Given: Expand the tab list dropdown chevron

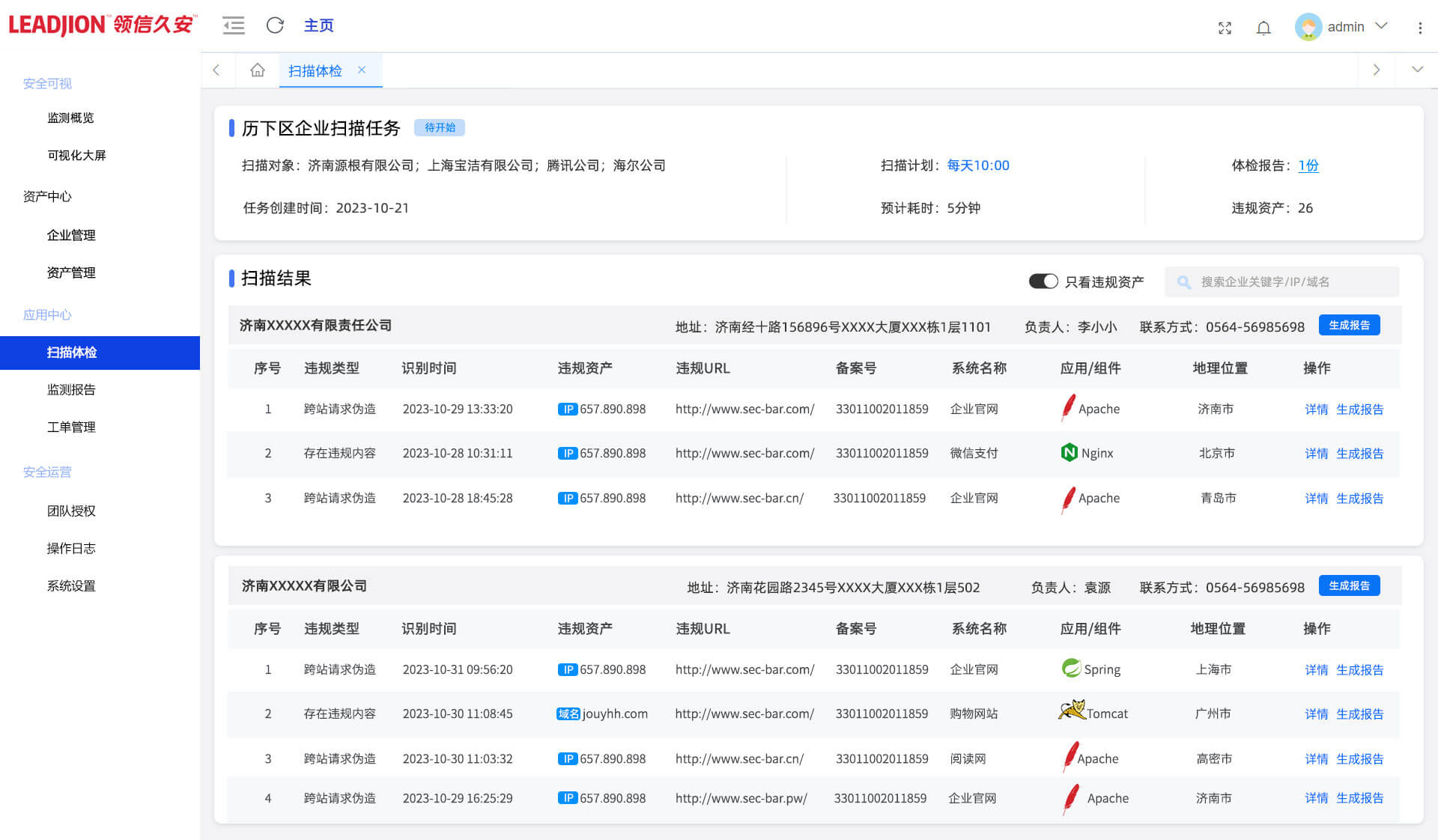Looking at the screenshot, I should coord(1417,70).
